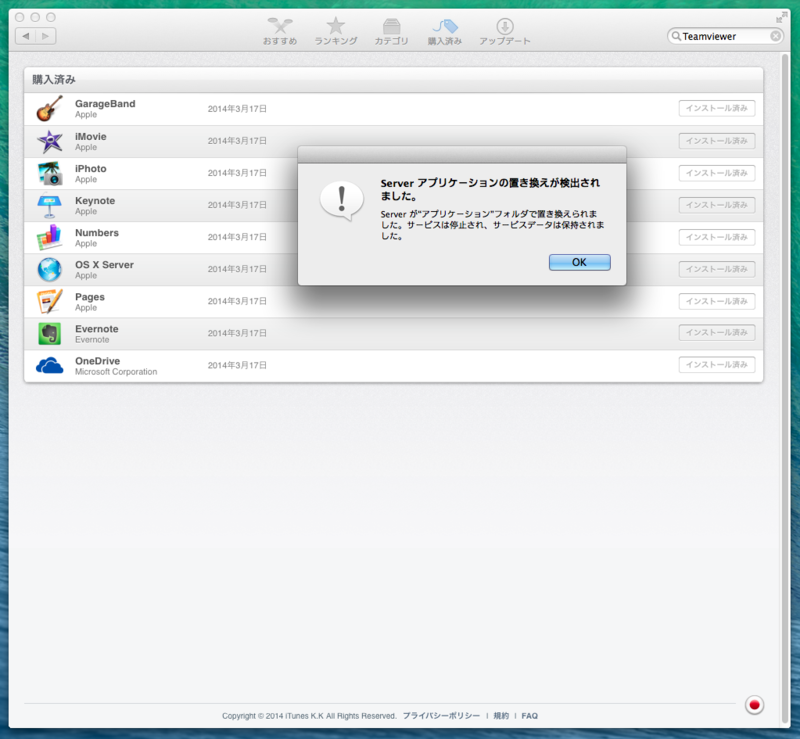Open the OneDrive app name link
This screenshot has height=739, width=800.
97,361
